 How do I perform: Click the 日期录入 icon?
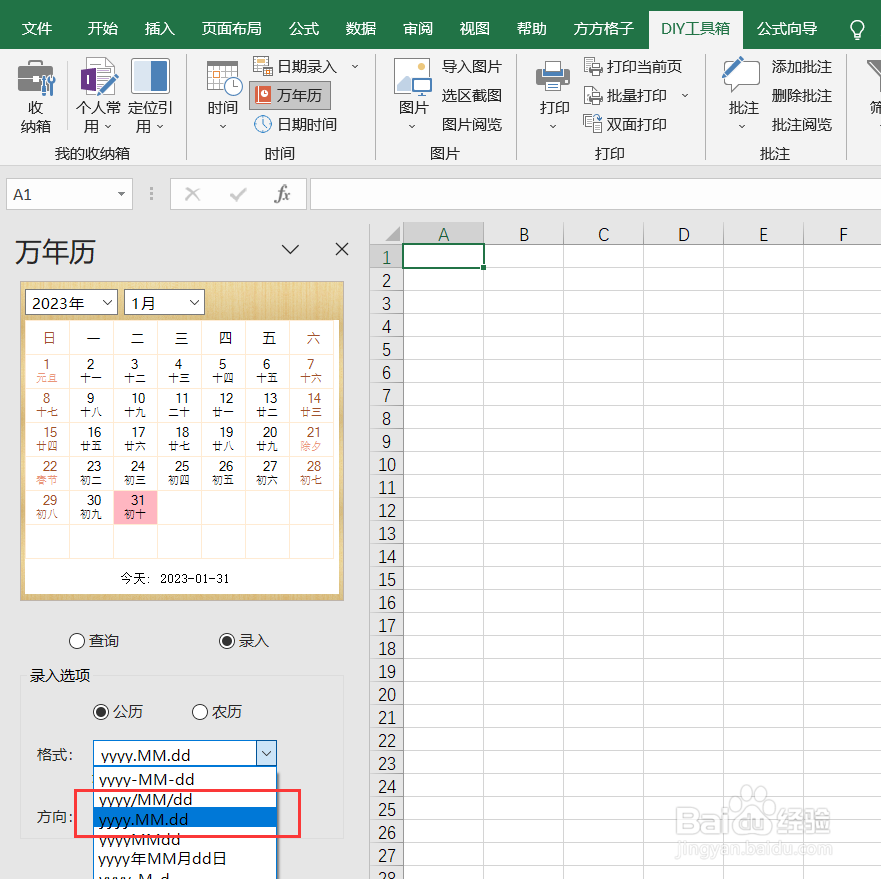262,66
